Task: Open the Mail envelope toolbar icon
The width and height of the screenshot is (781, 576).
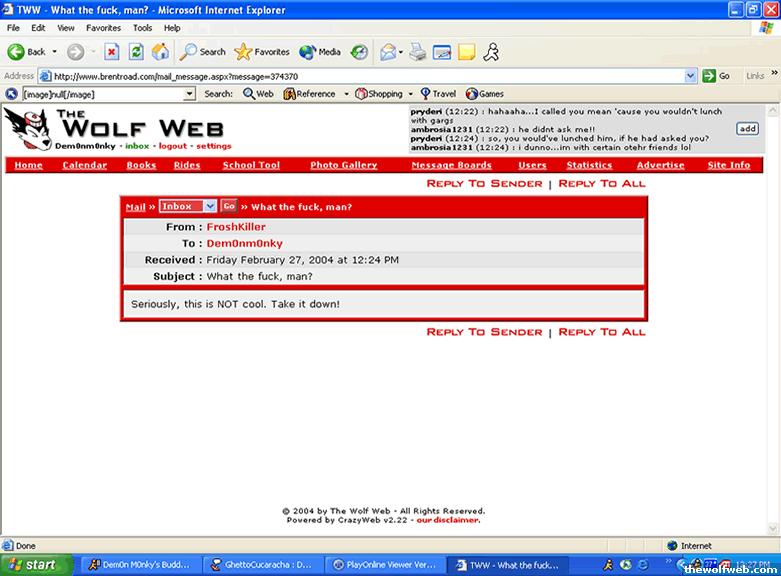Action: (388, 52)
